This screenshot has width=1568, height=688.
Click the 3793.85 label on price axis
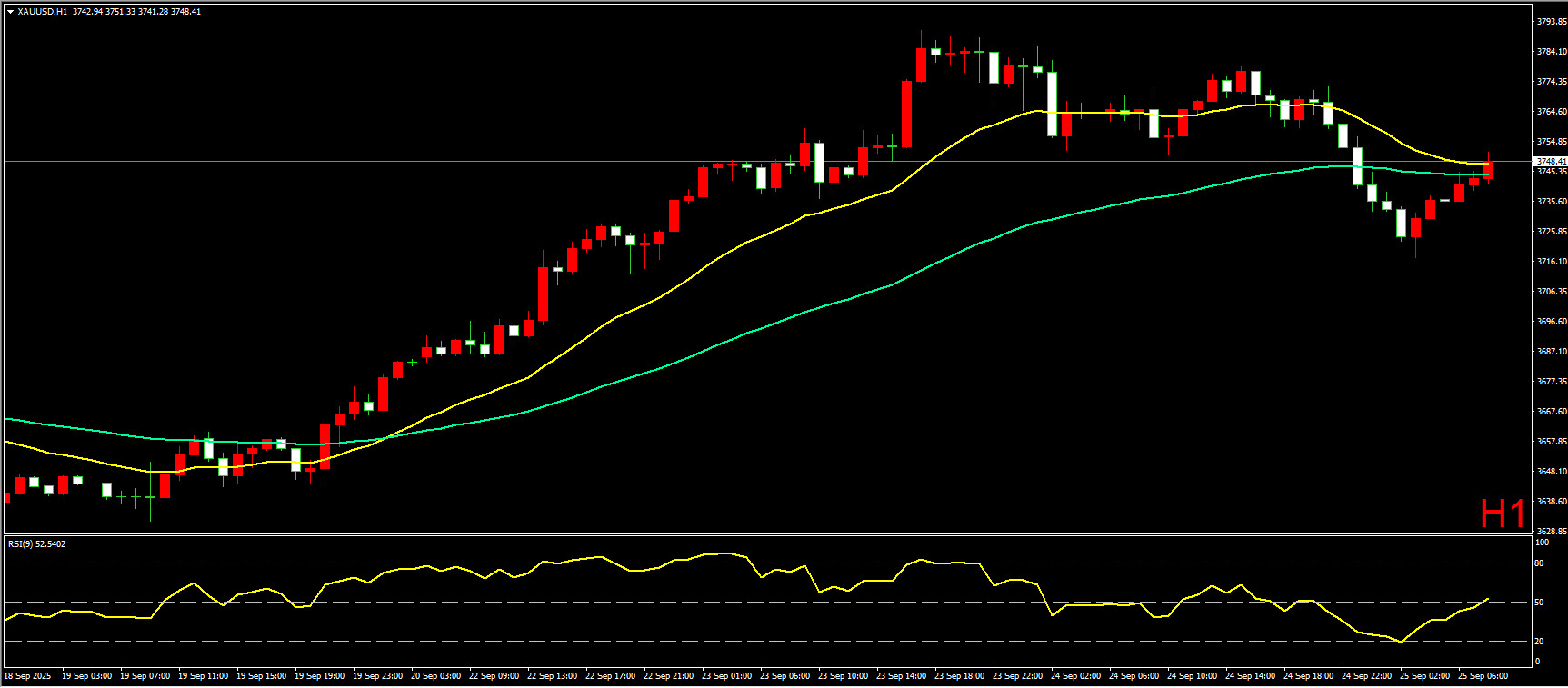tap(1551, 22)
